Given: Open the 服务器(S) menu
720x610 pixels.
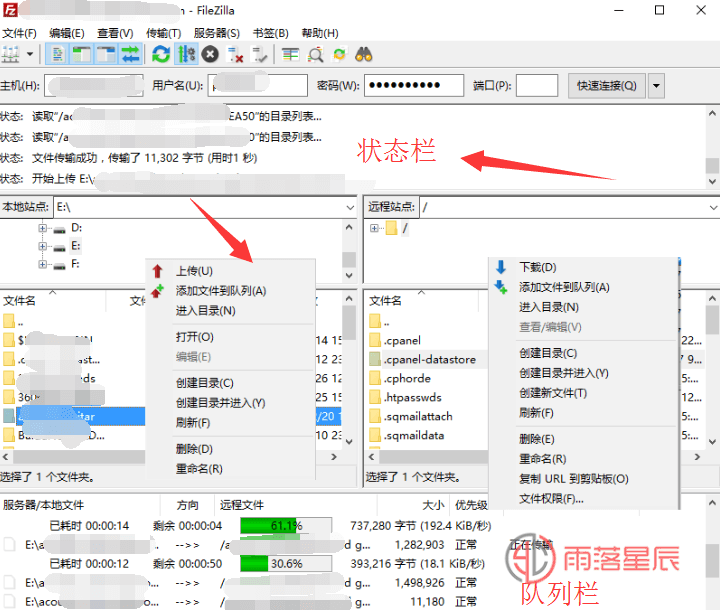Looking at the screenshot, I should 217,33.
